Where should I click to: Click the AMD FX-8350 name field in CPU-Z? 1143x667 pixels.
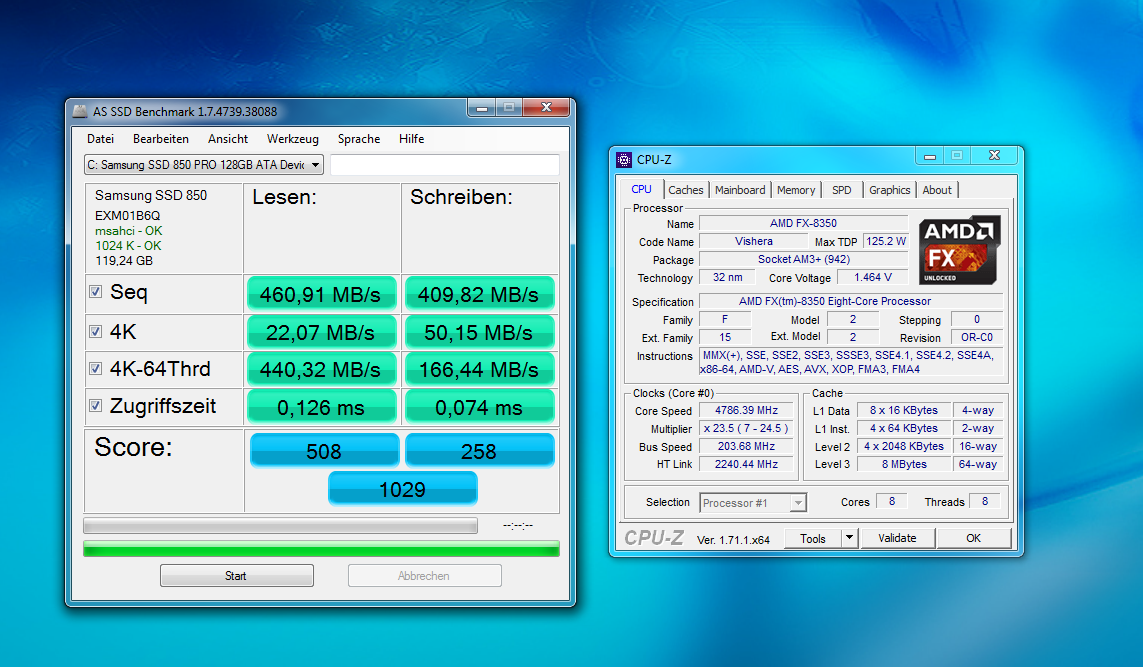803,223
